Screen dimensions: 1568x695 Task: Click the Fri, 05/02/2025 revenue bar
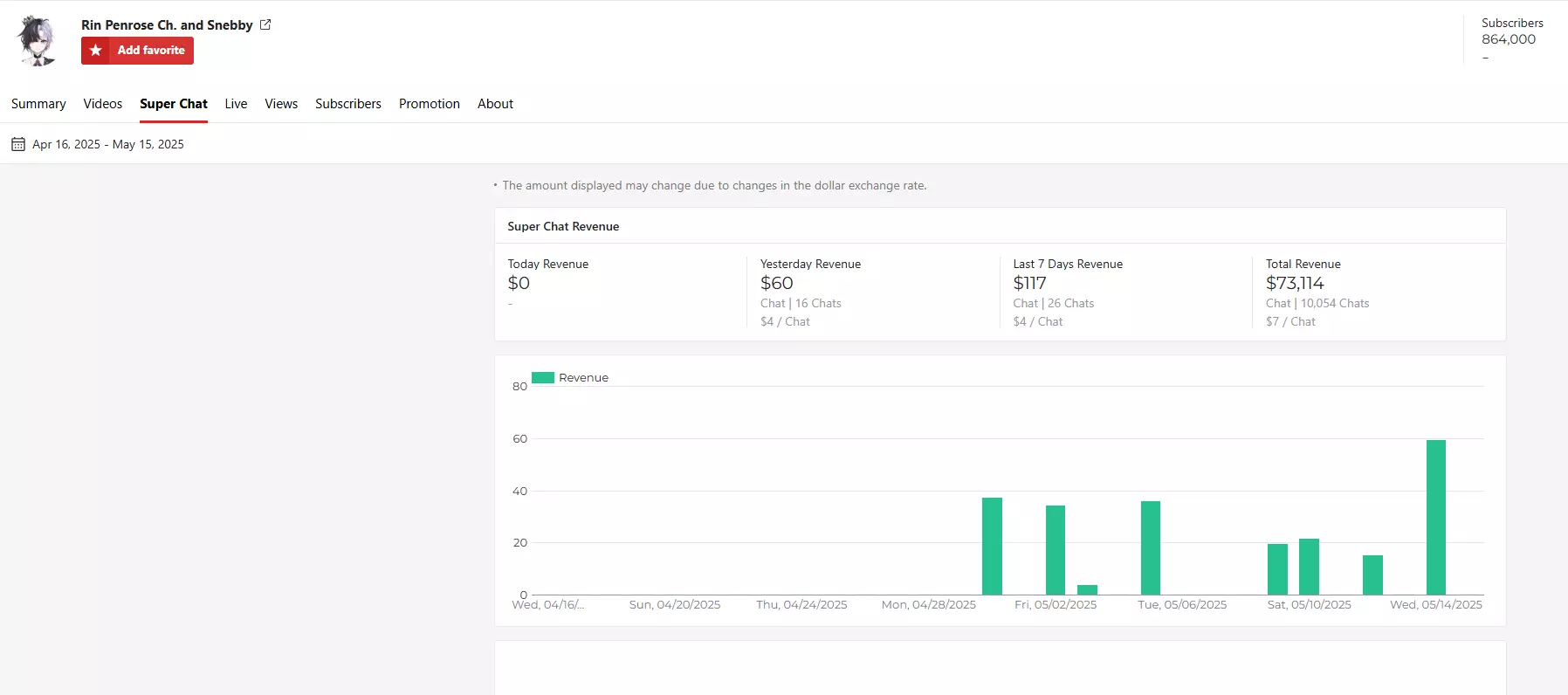coord(1056,550)
